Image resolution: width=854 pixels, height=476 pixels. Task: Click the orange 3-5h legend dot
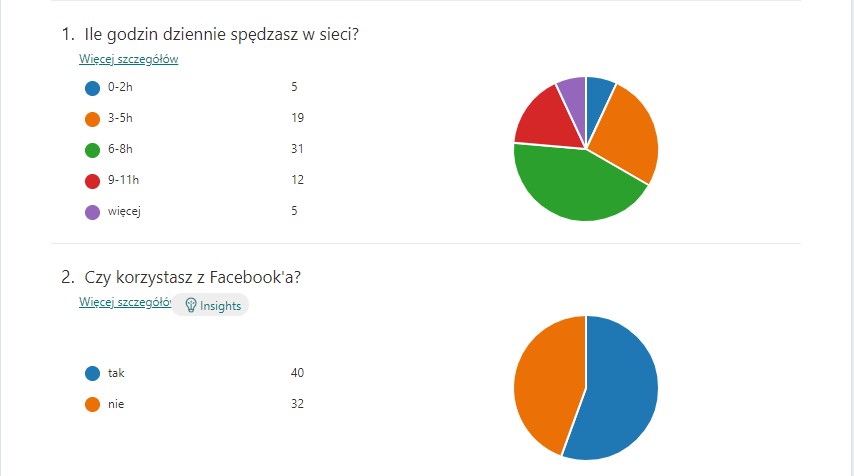(93, 119)
